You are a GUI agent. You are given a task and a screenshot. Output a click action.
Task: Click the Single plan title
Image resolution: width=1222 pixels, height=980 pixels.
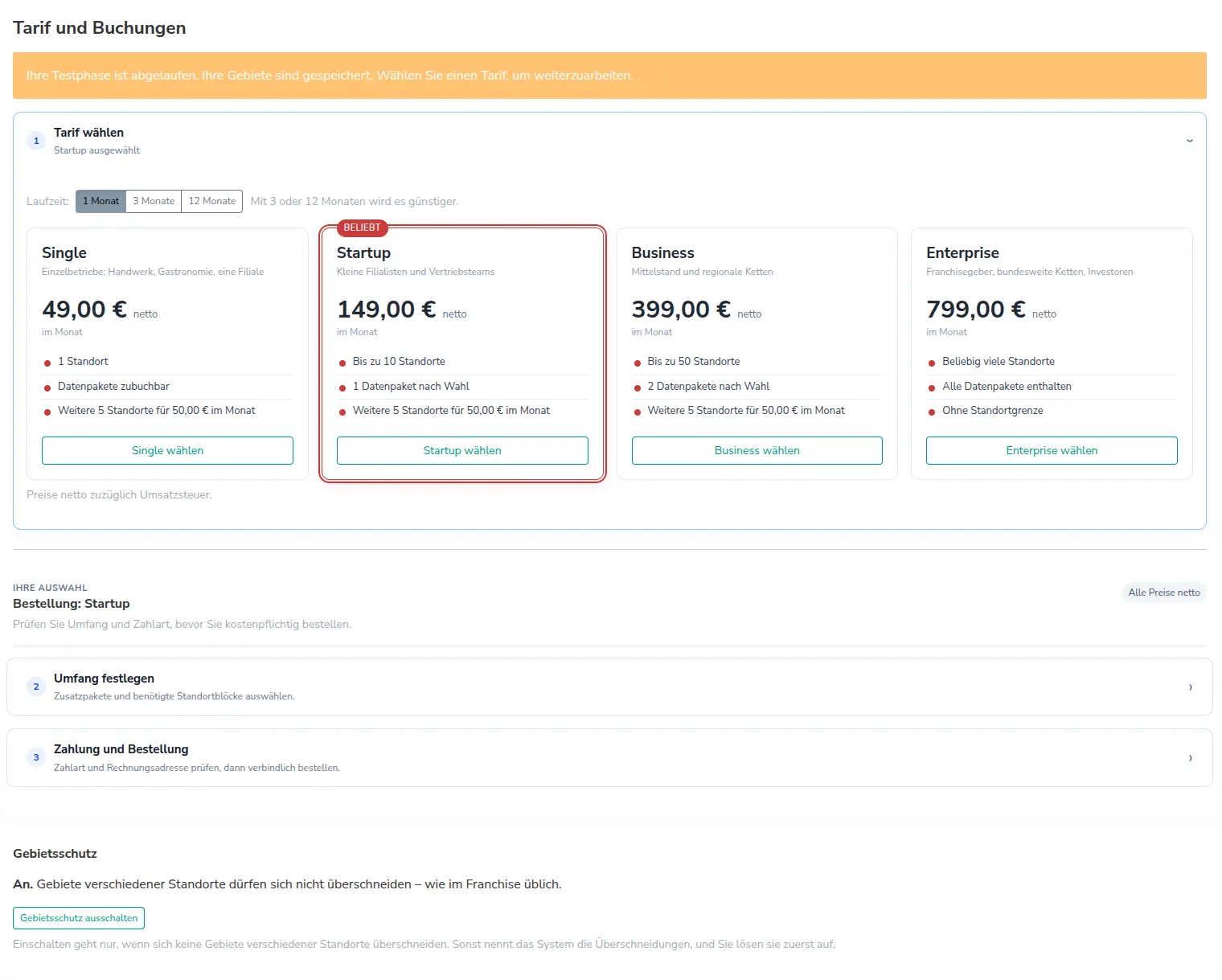point(64,252)
